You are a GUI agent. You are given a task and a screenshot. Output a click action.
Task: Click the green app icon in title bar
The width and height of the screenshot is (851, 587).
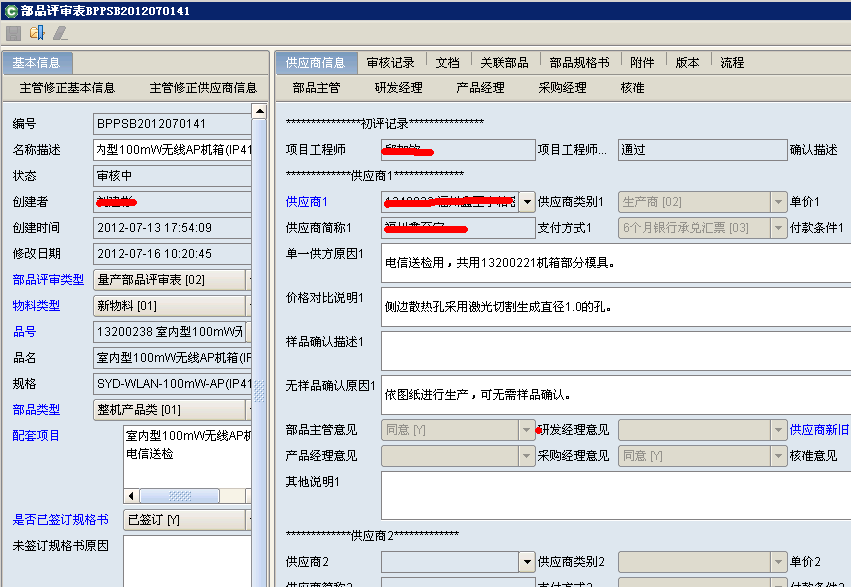coord(10,10)
